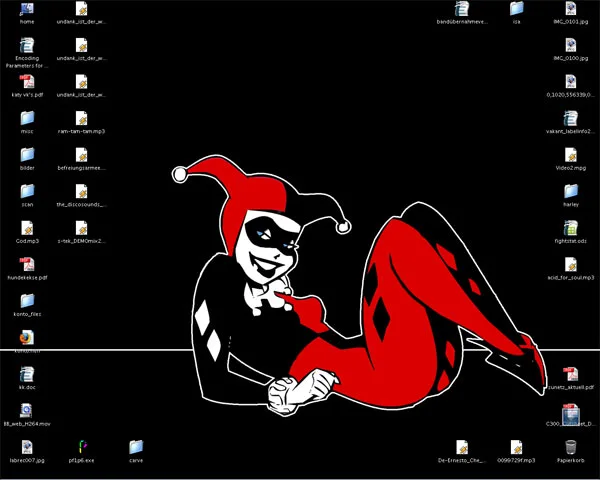Screen dimensions: 600x480
Task: Click the scan folder icon
Action: (27, 191)
